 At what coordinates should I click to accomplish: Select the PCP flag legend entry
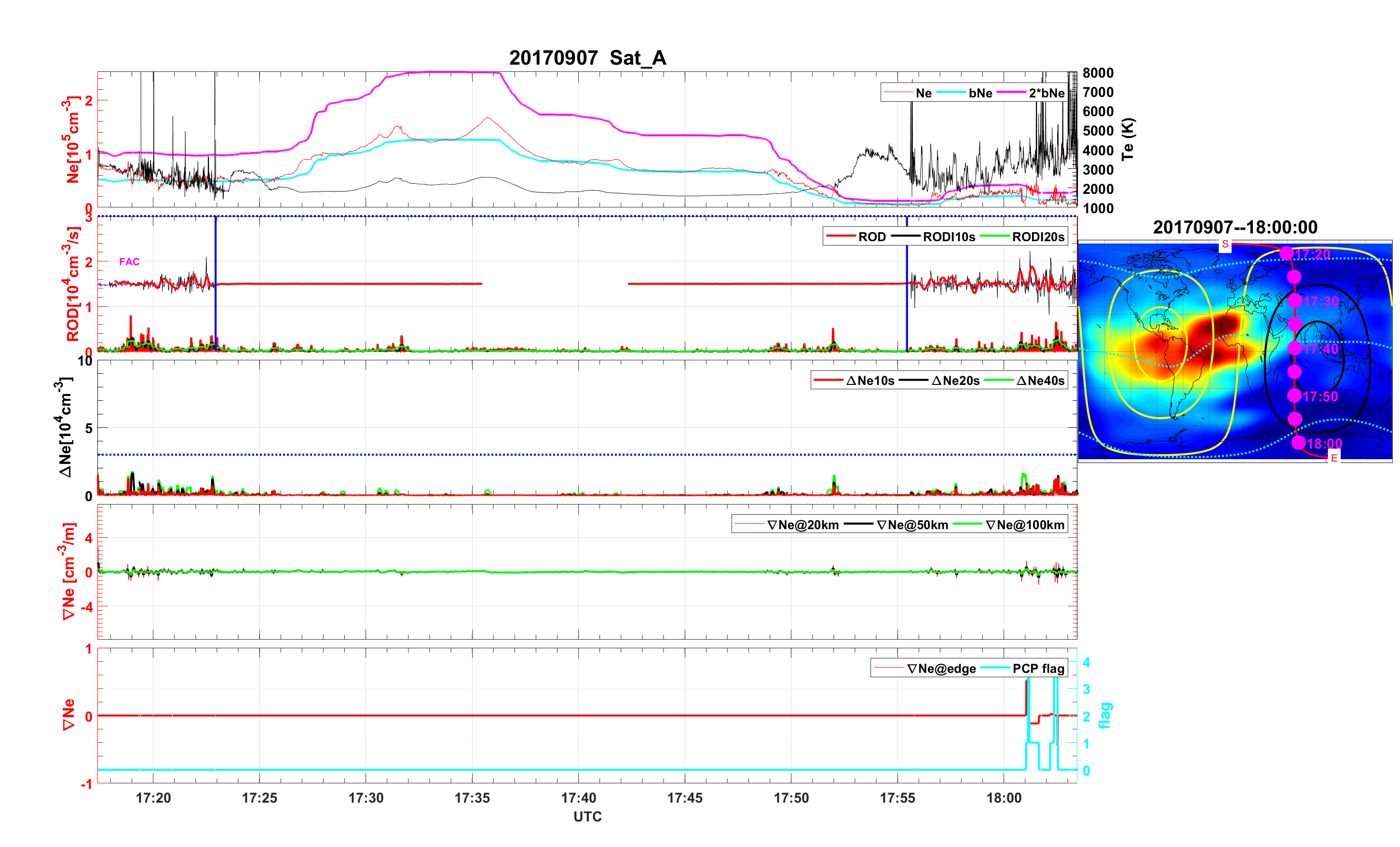point(1038,669)
